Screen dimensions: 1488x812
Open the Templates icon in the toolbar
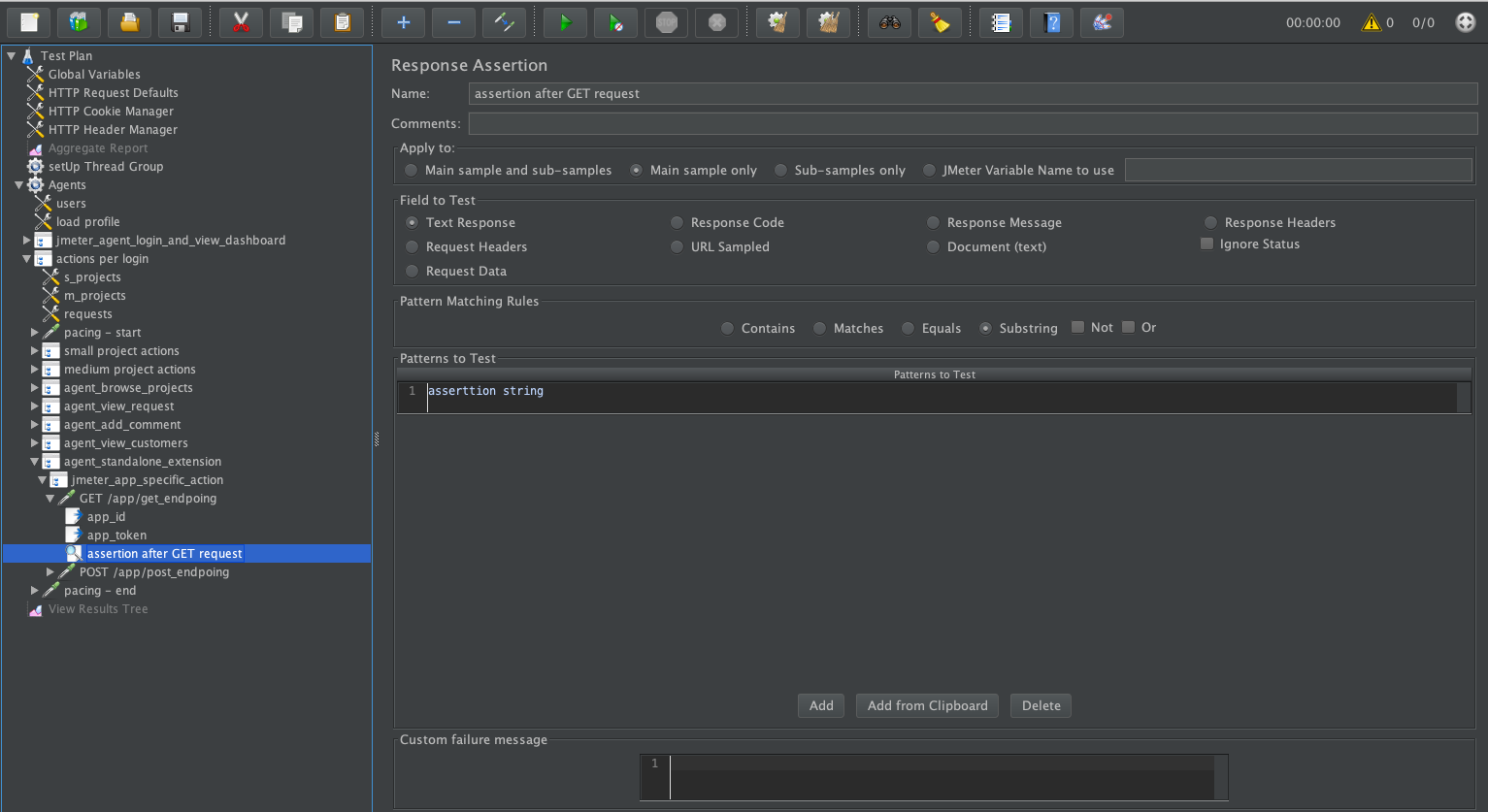[78, 21]
